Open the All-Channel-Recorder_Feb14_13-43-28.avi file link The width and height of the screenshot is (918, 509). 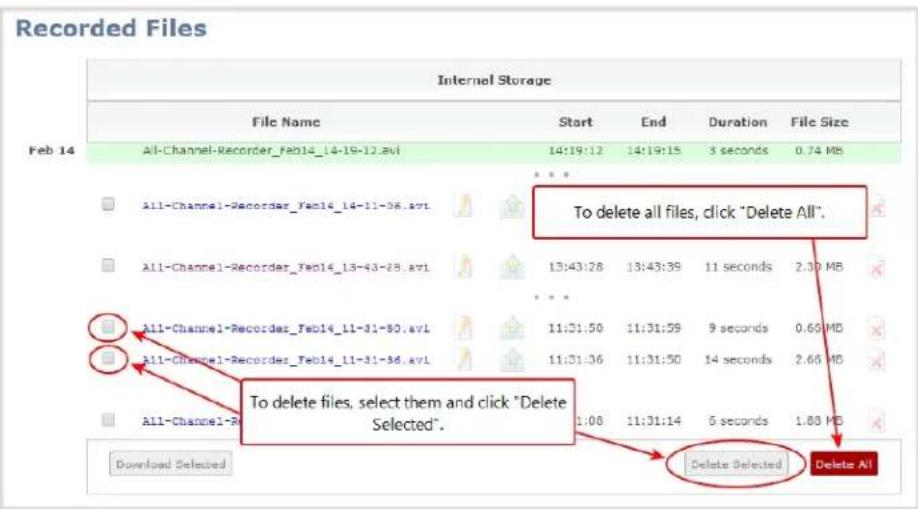[286, 268]
